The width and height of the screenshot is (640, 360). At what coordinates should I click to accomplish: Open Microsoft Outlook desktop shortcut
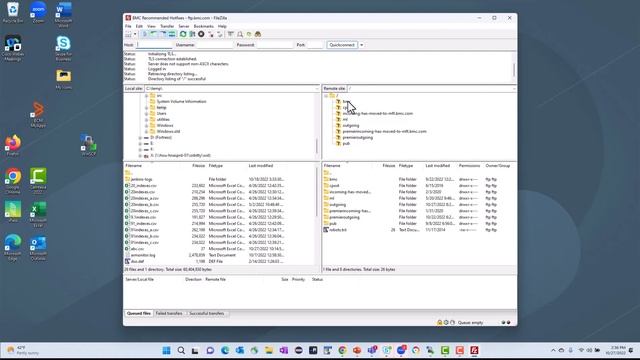coord(38,247)
